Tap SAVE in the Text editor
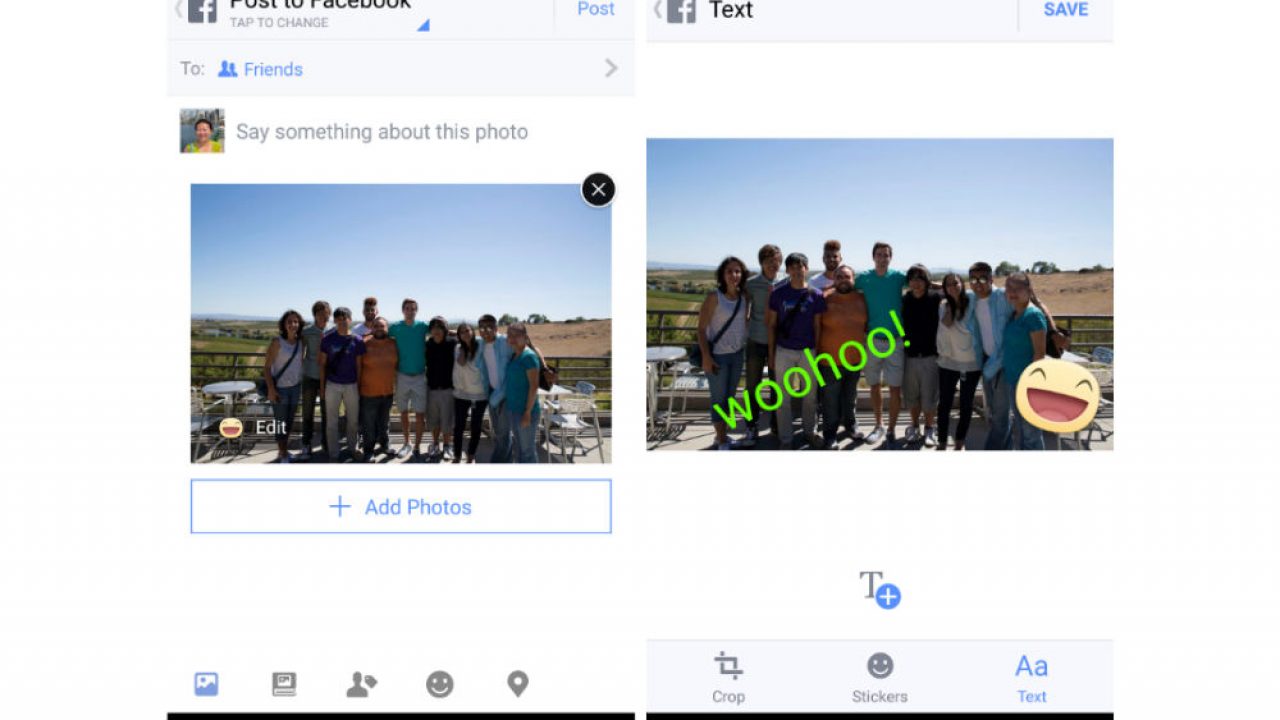Image resolution: width=1280 pixels, height=720 pixels. point(1066,9)
